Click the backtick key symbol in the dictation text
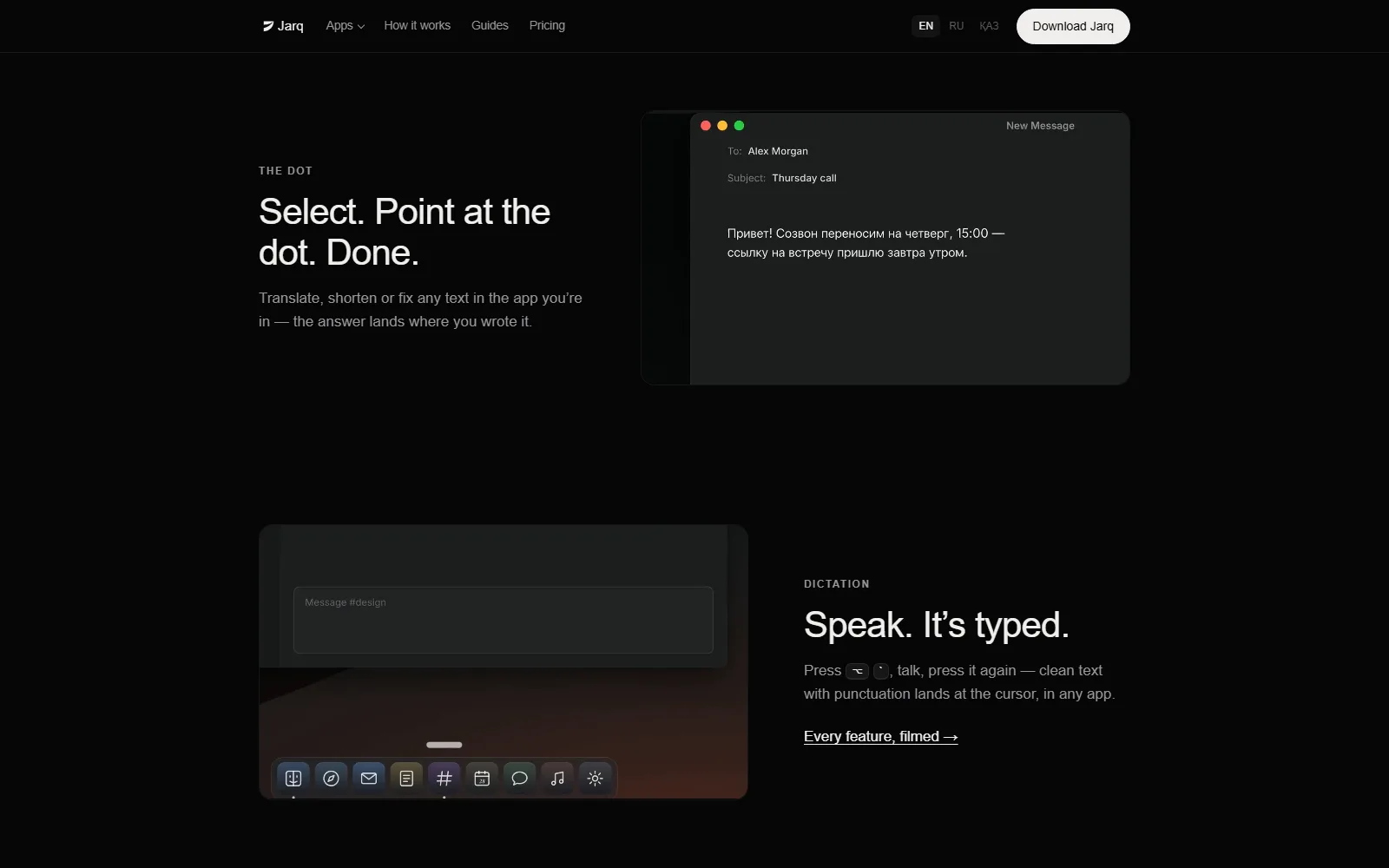Viewport: 1389px width, 868px height. click(881, 671)
